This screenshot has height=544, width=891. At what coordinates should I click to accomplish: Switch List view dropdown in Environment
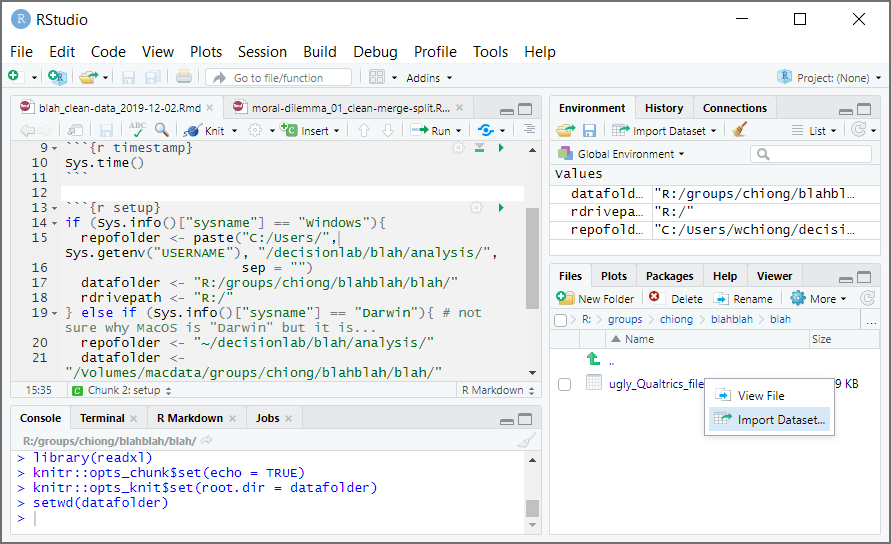pos(814,131)
